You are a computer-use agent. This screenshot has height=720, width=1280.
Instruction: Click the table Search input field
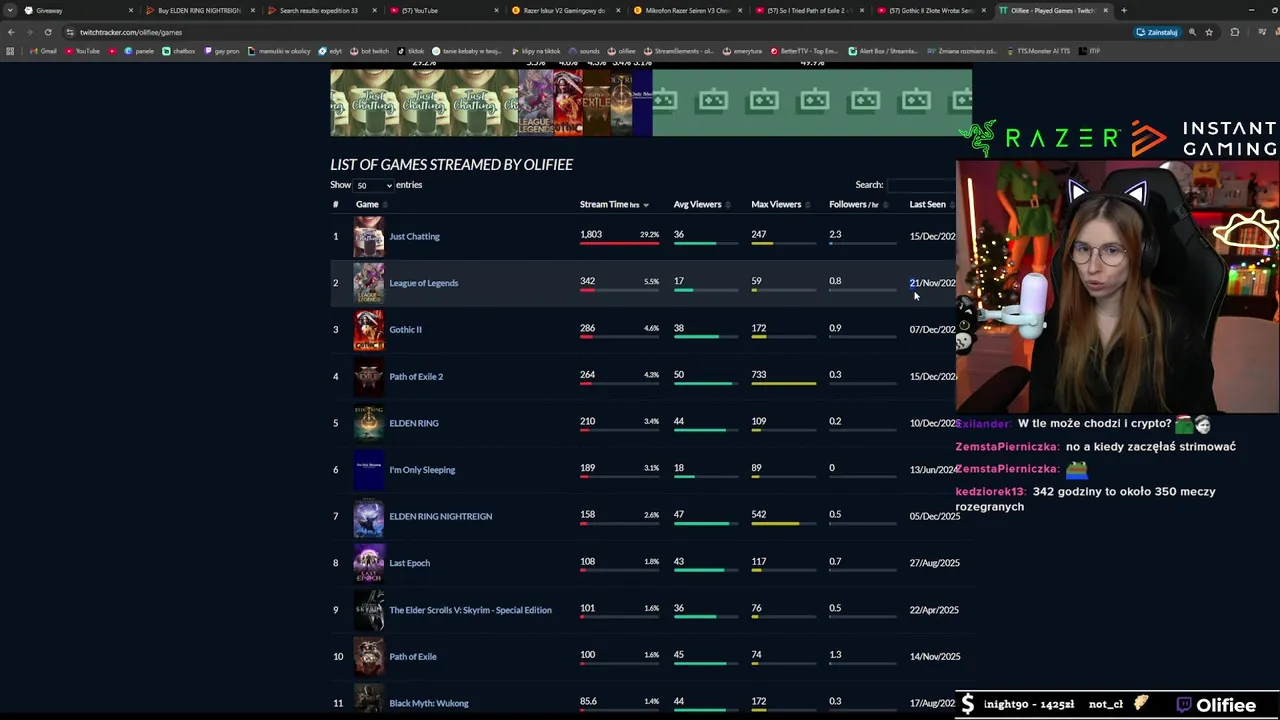(x=920, y=185)
